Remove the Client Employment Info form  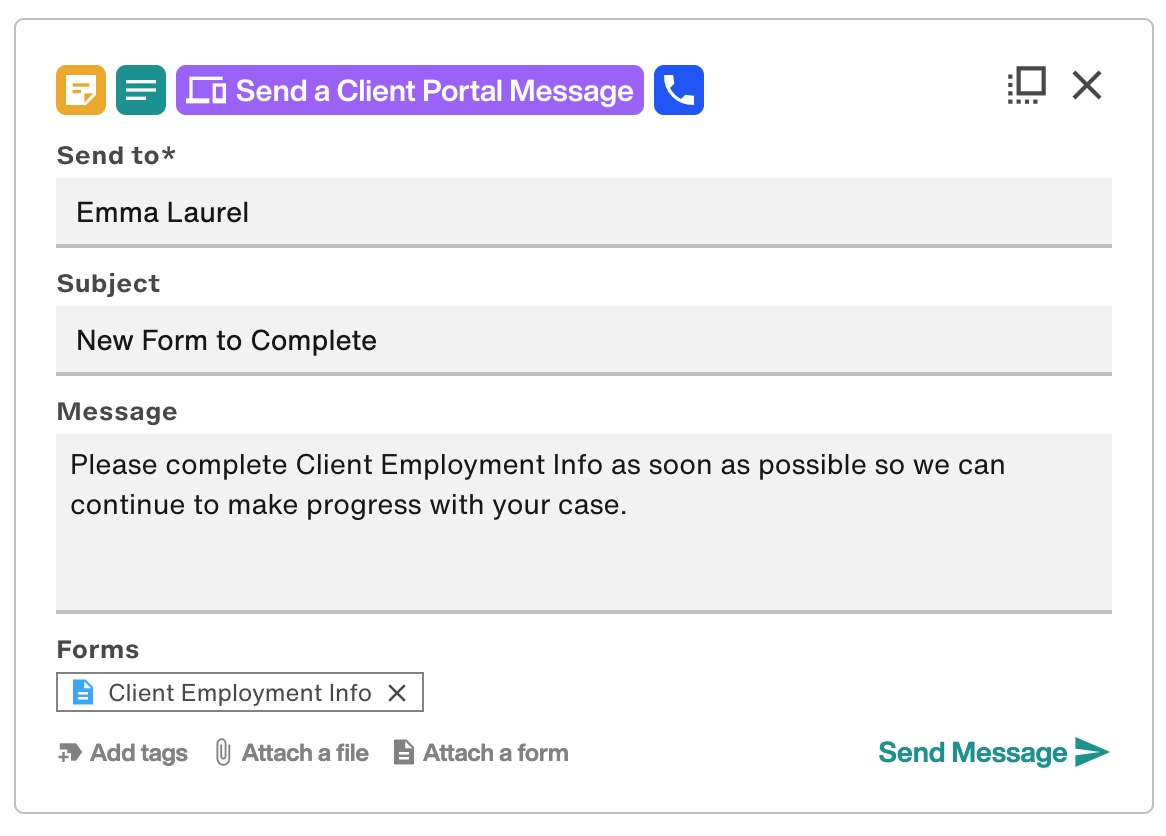pyautogui.click(x=397, y=693)
